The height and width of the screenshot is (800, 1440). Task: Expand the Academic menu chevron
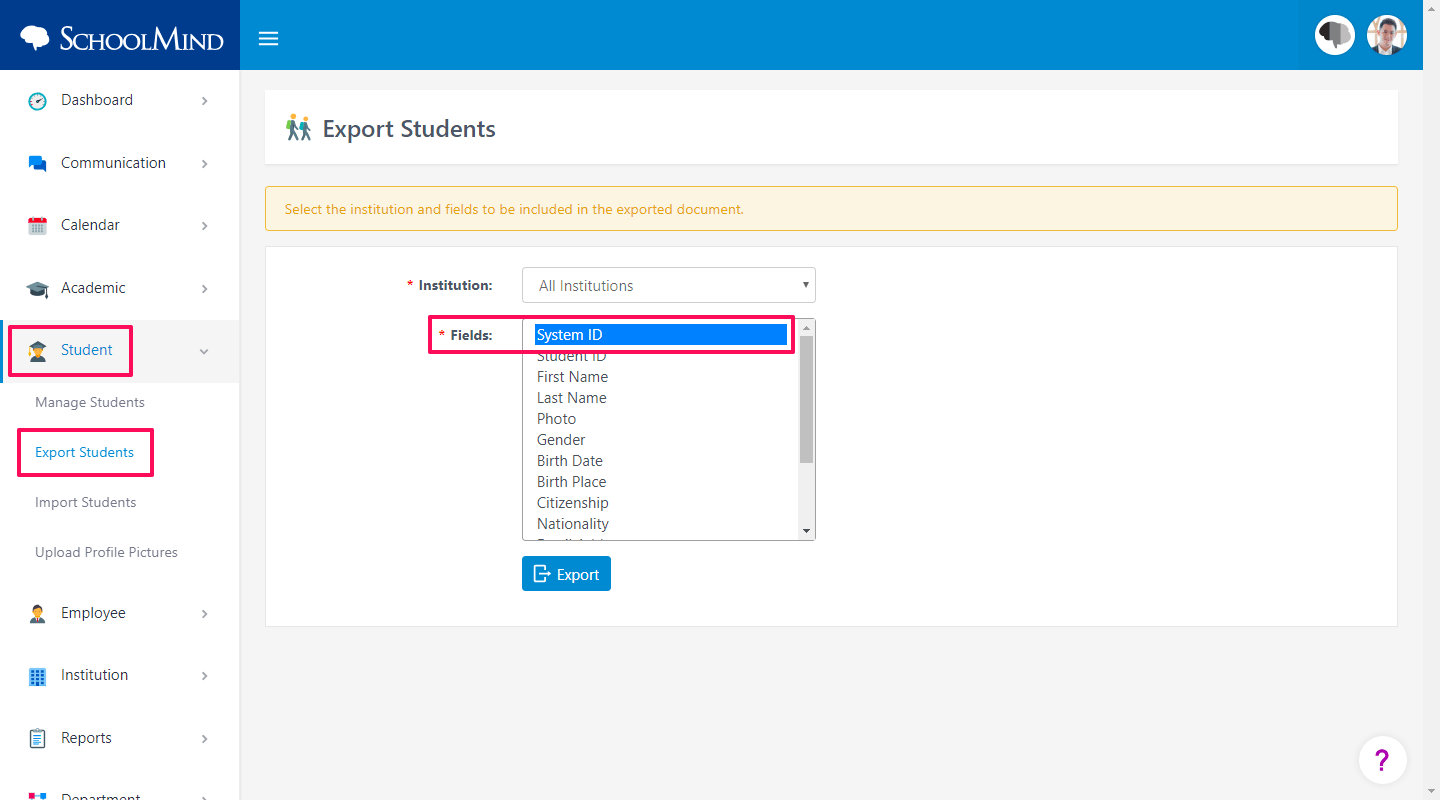click(204, 289)
